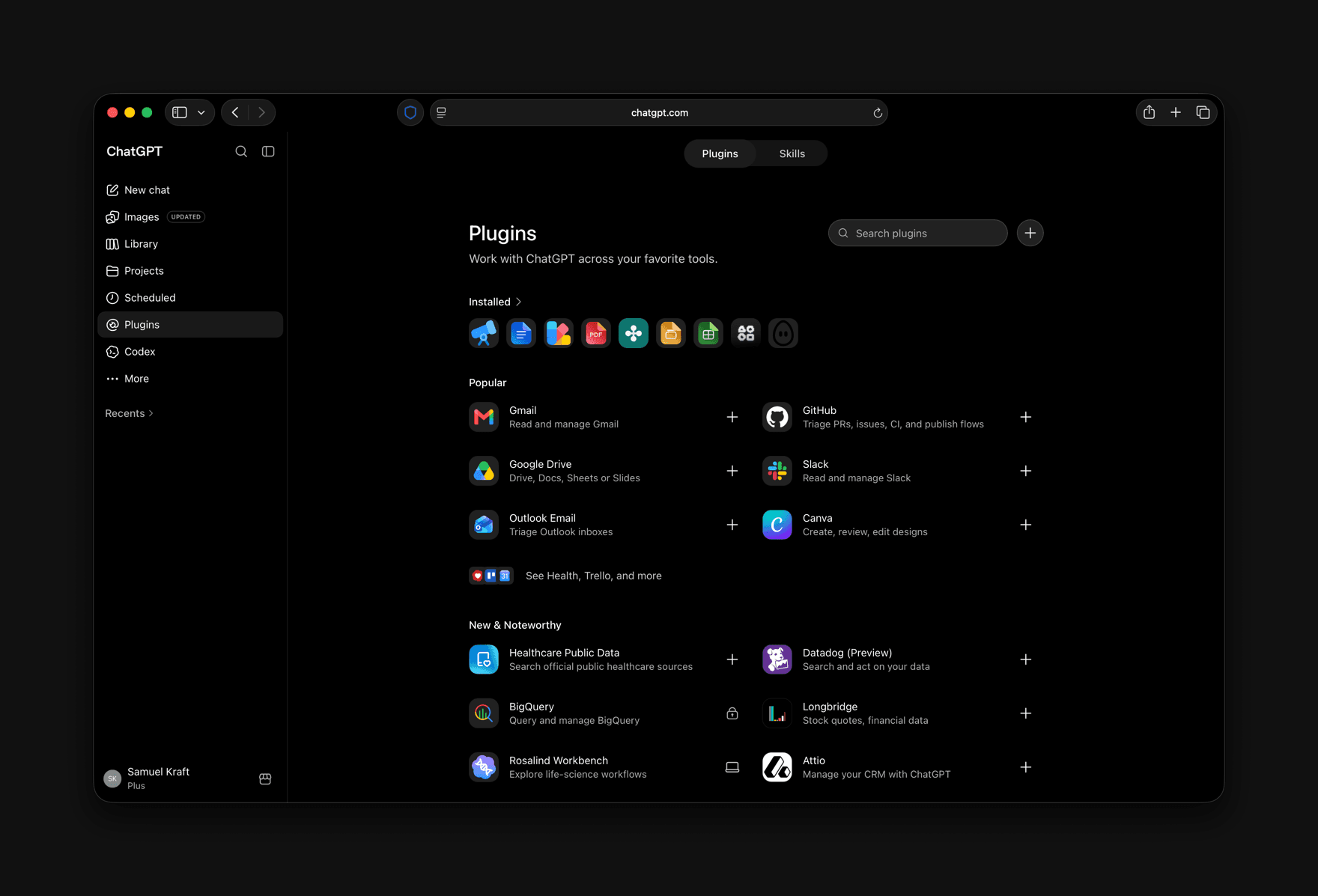
Task: Add the Slack plugin
Action: coord(1026,471)
